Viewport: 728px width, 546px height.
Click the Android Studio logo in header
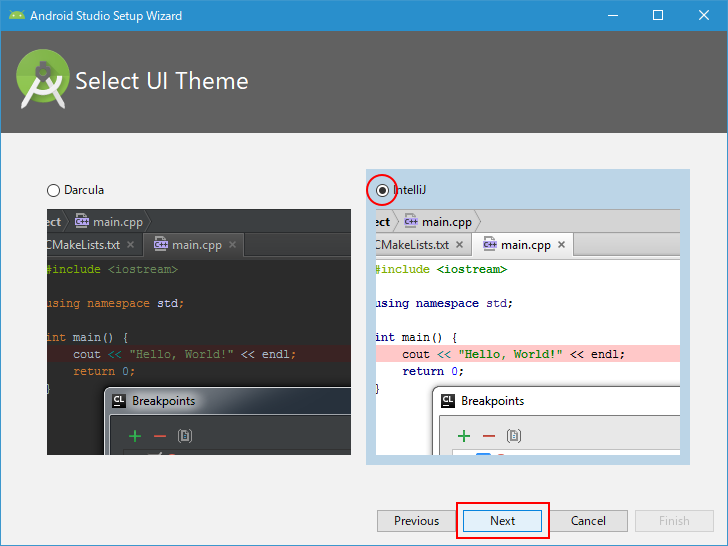pyautogui.click(x=42, y=81)
